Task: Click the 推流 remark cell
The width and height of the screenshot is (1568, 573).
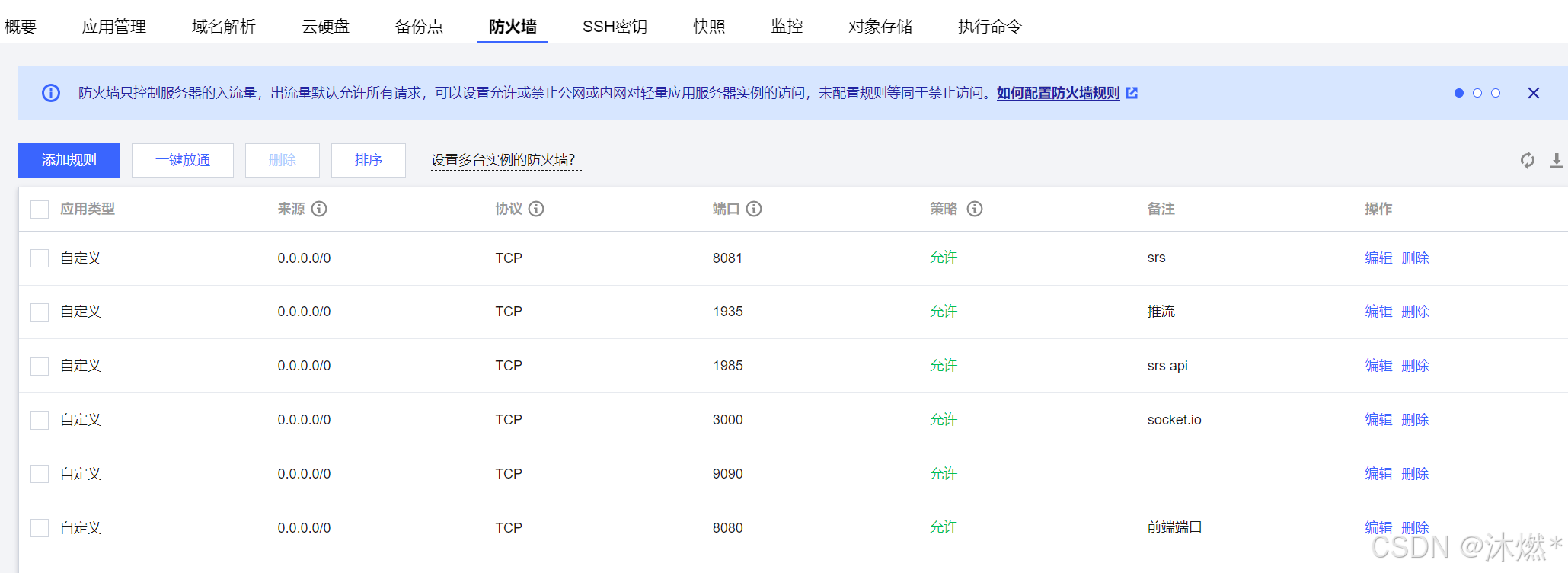Action: [x=1161, y=312]
